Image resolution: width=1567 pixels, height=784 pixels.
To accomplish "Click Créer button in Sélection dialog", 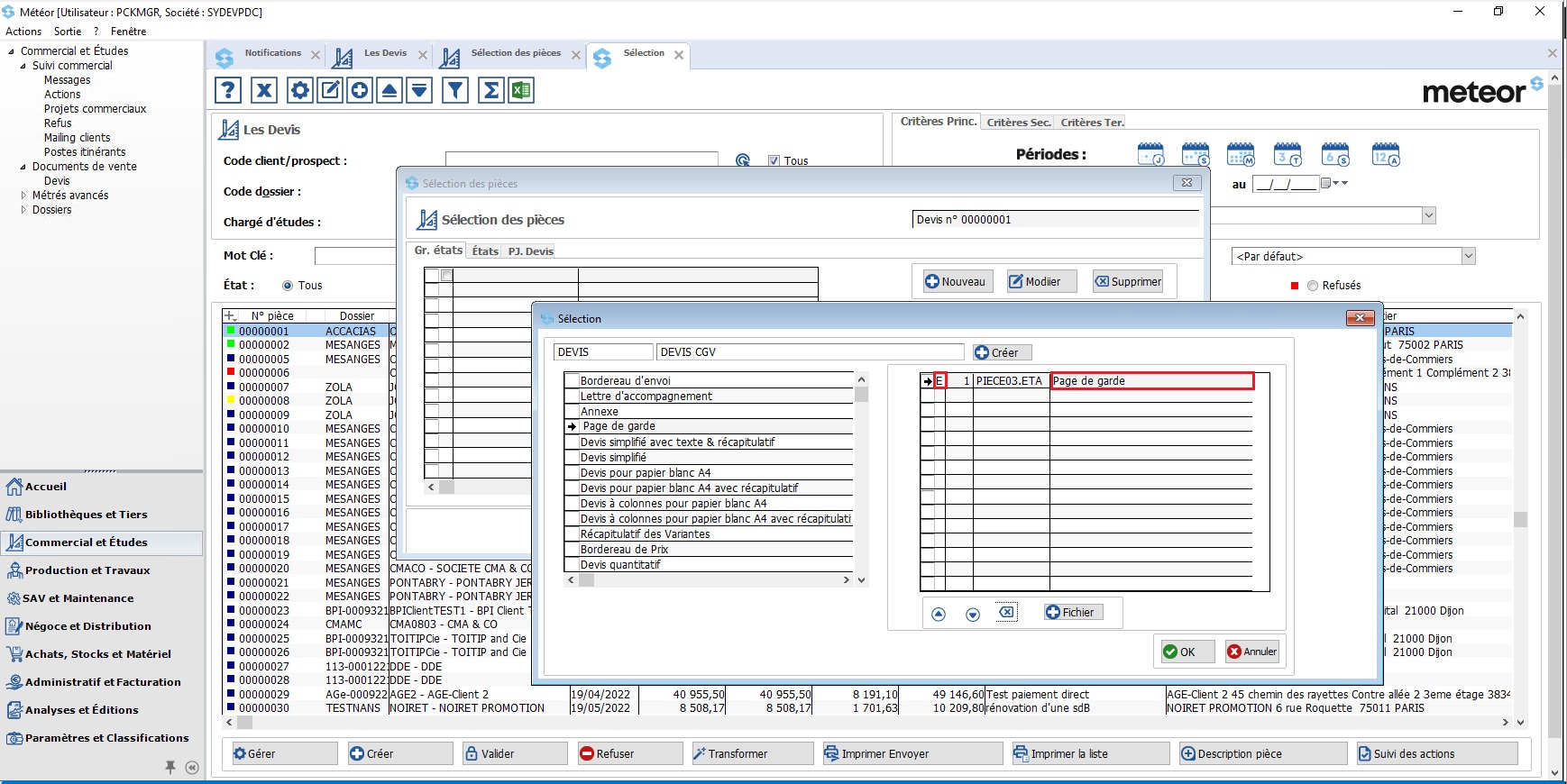I will (x=1001, y=352).
